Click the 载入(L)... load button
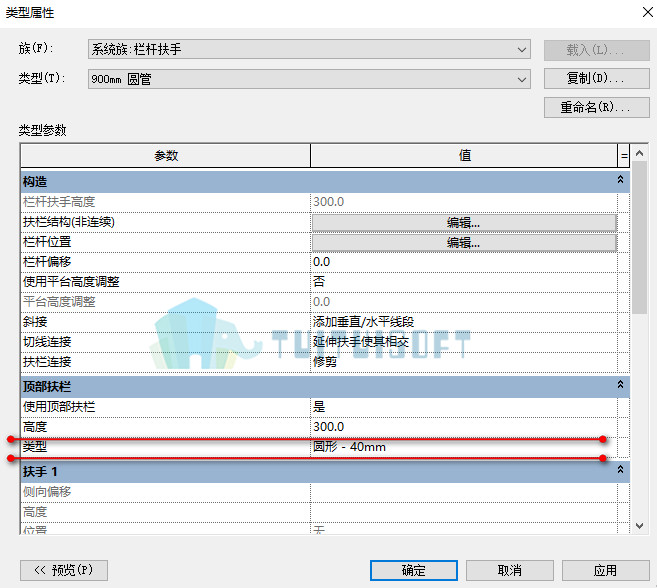Viewport: 657px width, 588px height. [x=596, y=50]
